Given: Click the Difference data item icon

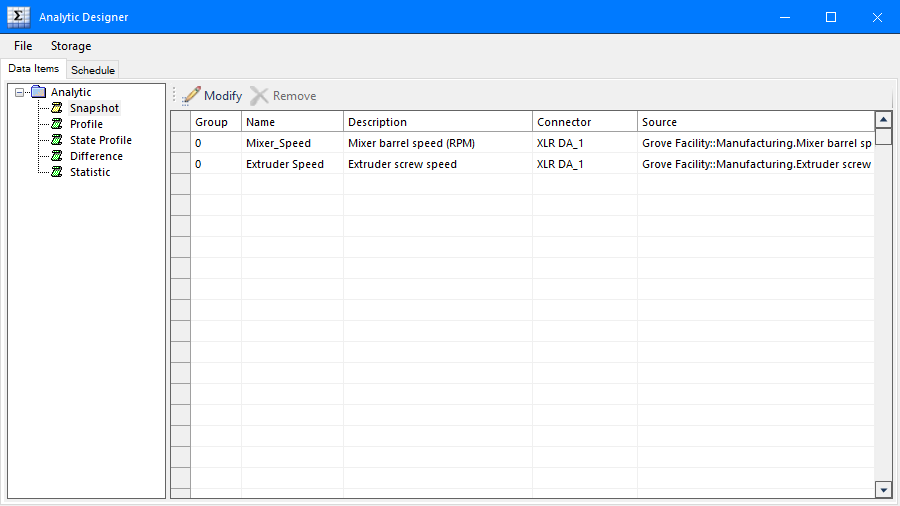Looking at the screenshot, I should [57, 156].
